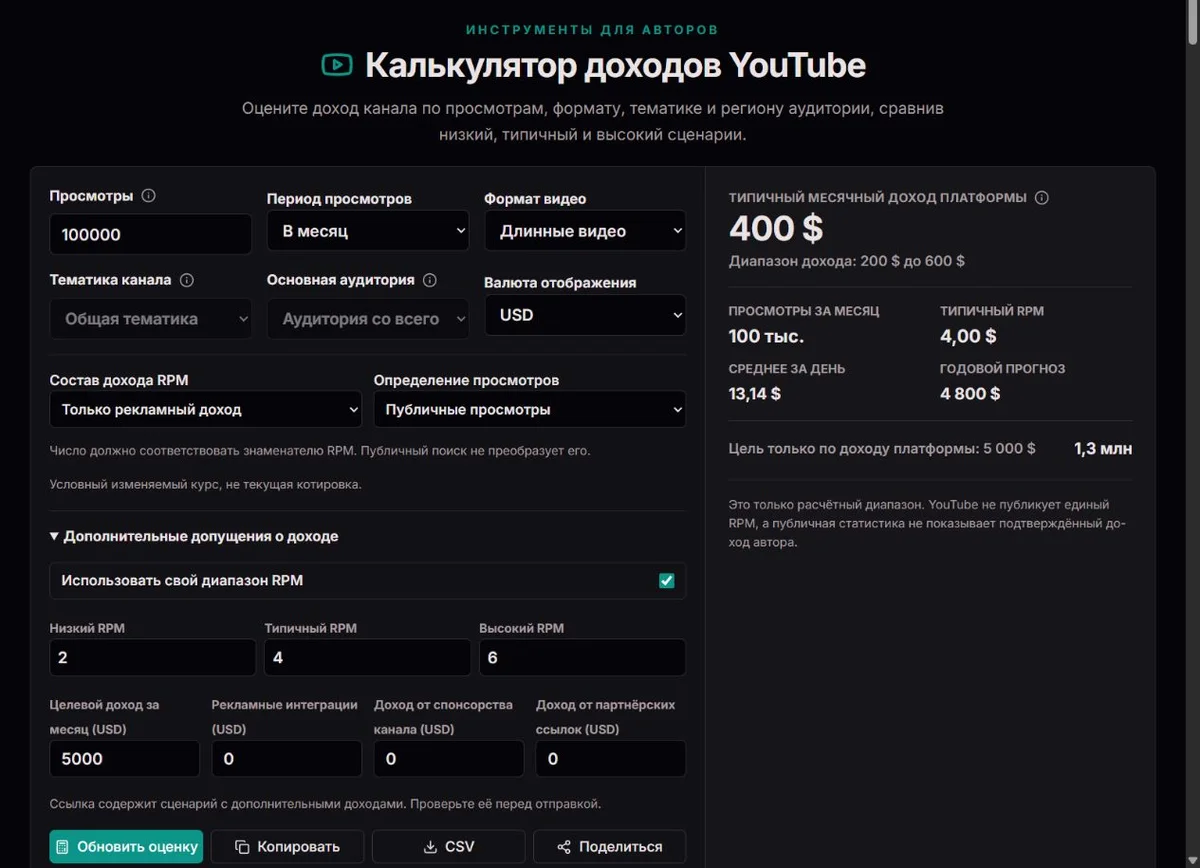Image resolution: width=1200 pixels, height=868 pixels.
Task: Download results with the CSV button
Action: (448, 847)
